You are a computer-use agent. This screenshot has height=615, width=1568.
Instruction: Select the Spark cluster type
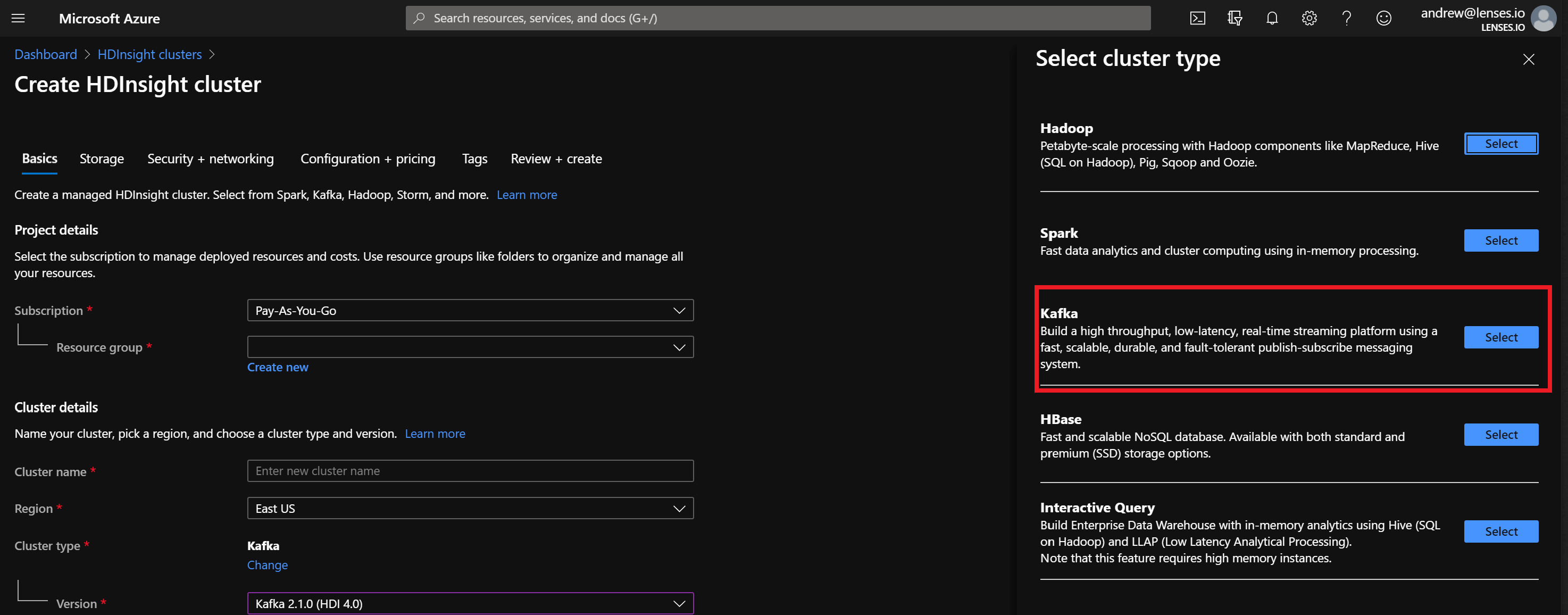point(1500,240)
